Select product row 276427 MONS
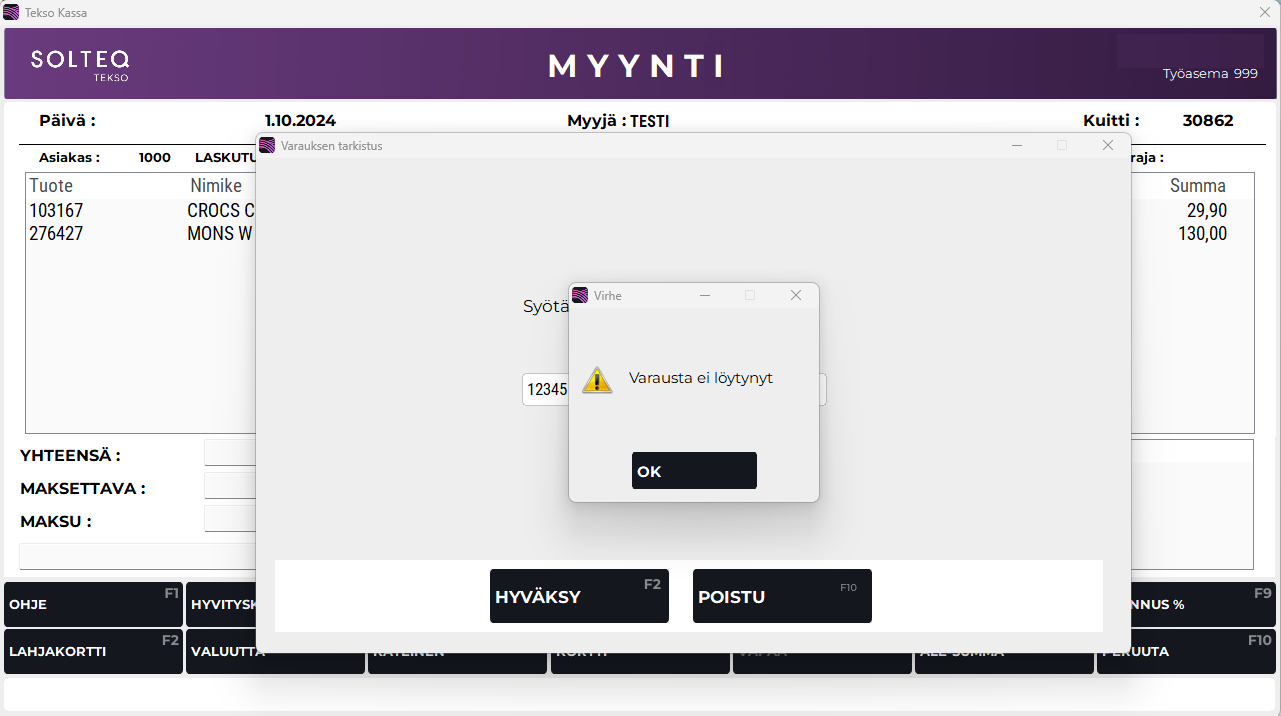The width and height of the screenshot is (1281, 716). click(140, 234)
